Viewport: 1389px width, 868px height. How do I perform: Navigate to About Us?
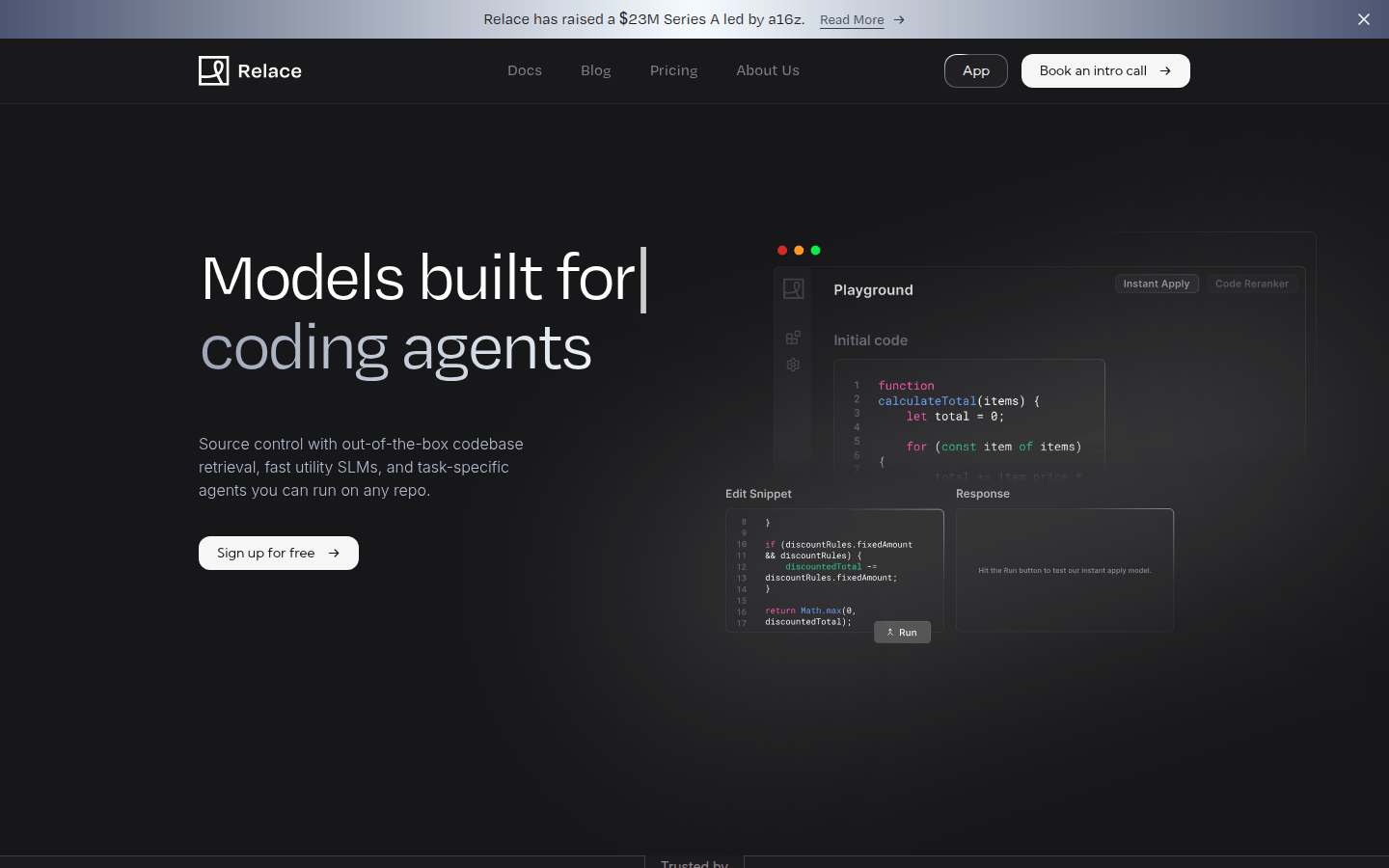pos(767,70)
